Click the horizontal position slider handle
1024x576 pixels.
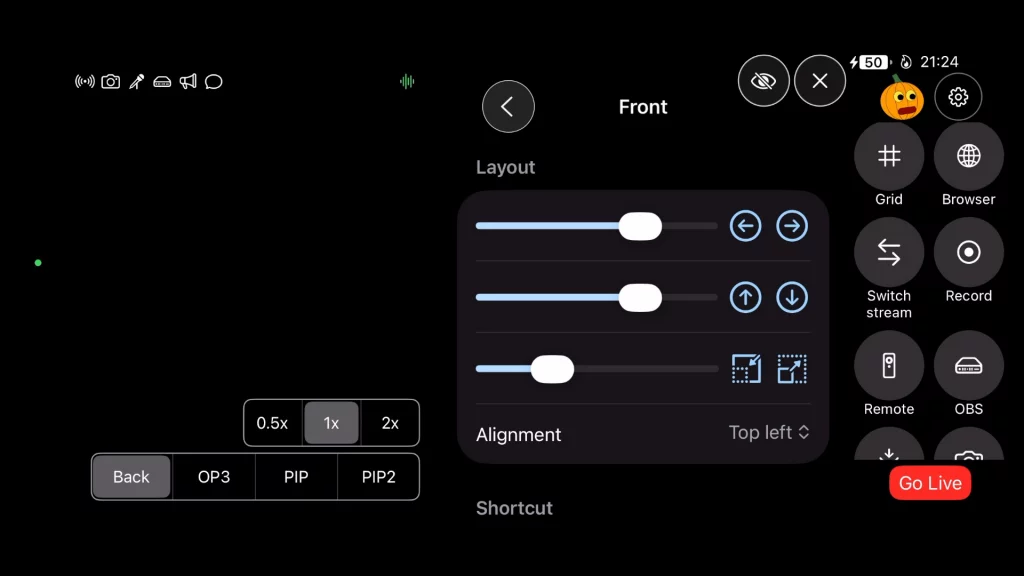[x=640, y=226]
